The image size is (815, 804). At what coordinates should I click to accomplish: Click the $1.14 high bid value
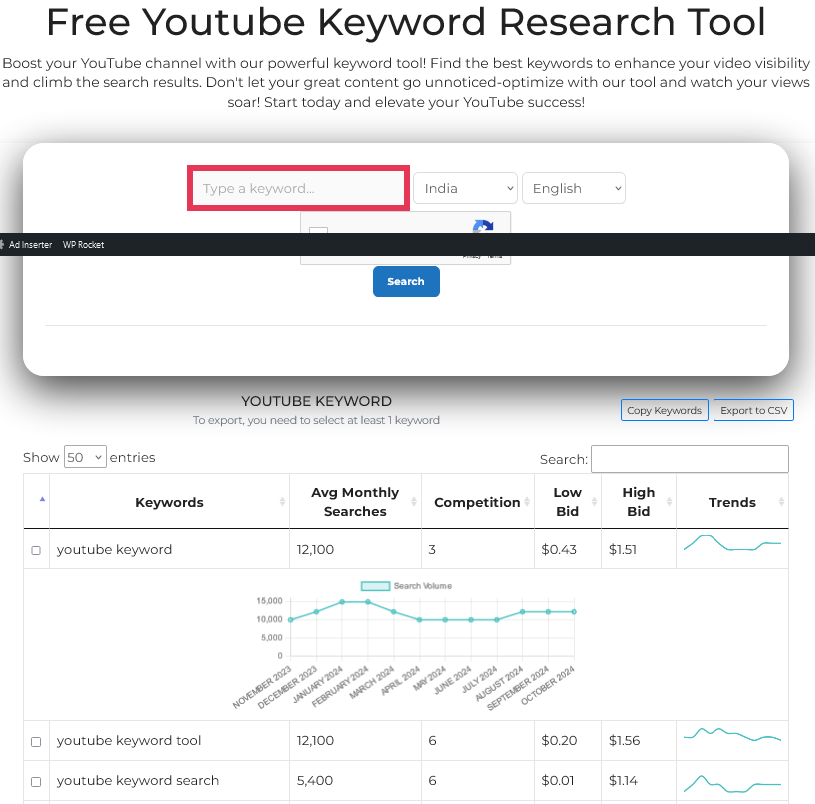click(x=623, y=780)
